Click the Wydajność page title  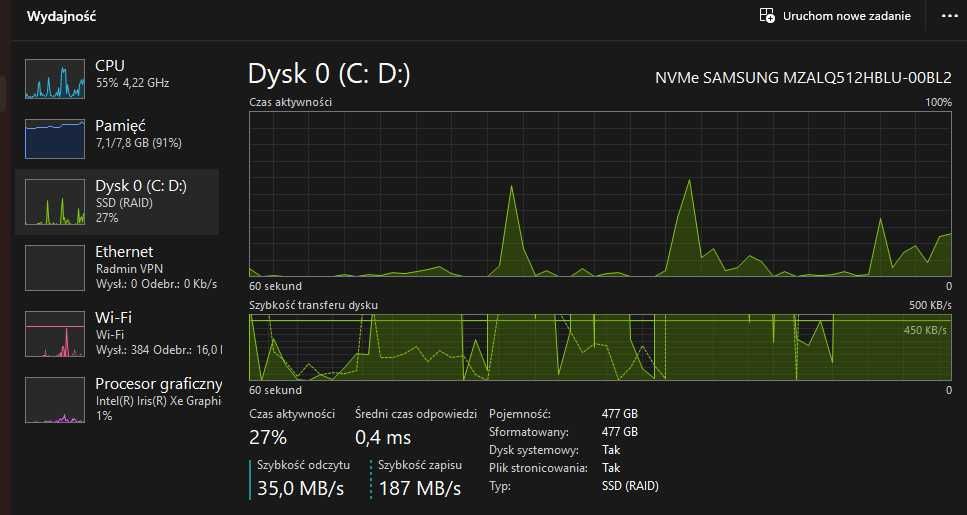[x=61, y=17]
